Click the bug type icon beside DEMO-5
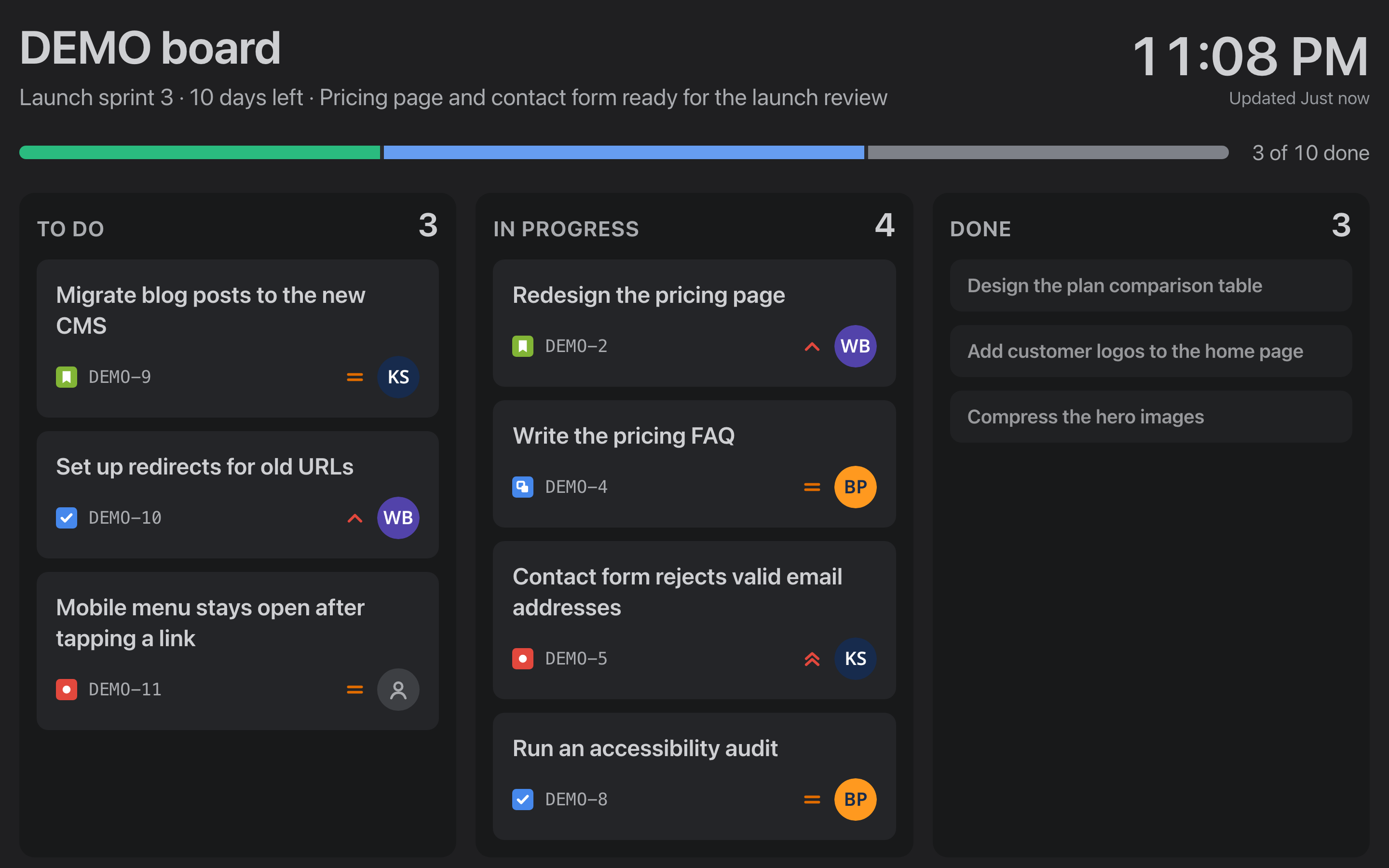This screenshot has width=1389, height=868. click(x=523, y=658)
